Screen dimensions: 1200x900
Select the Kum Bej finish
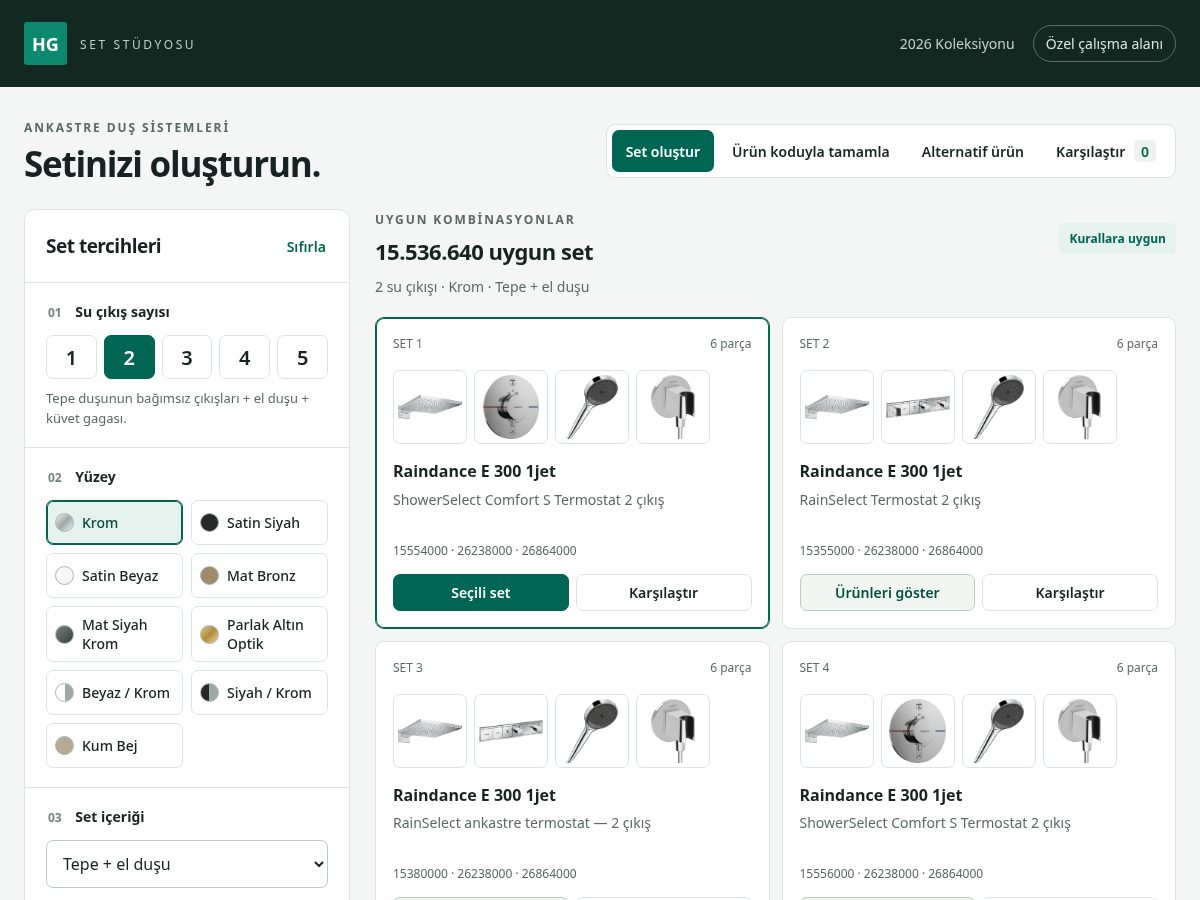[x=114, y=745]
